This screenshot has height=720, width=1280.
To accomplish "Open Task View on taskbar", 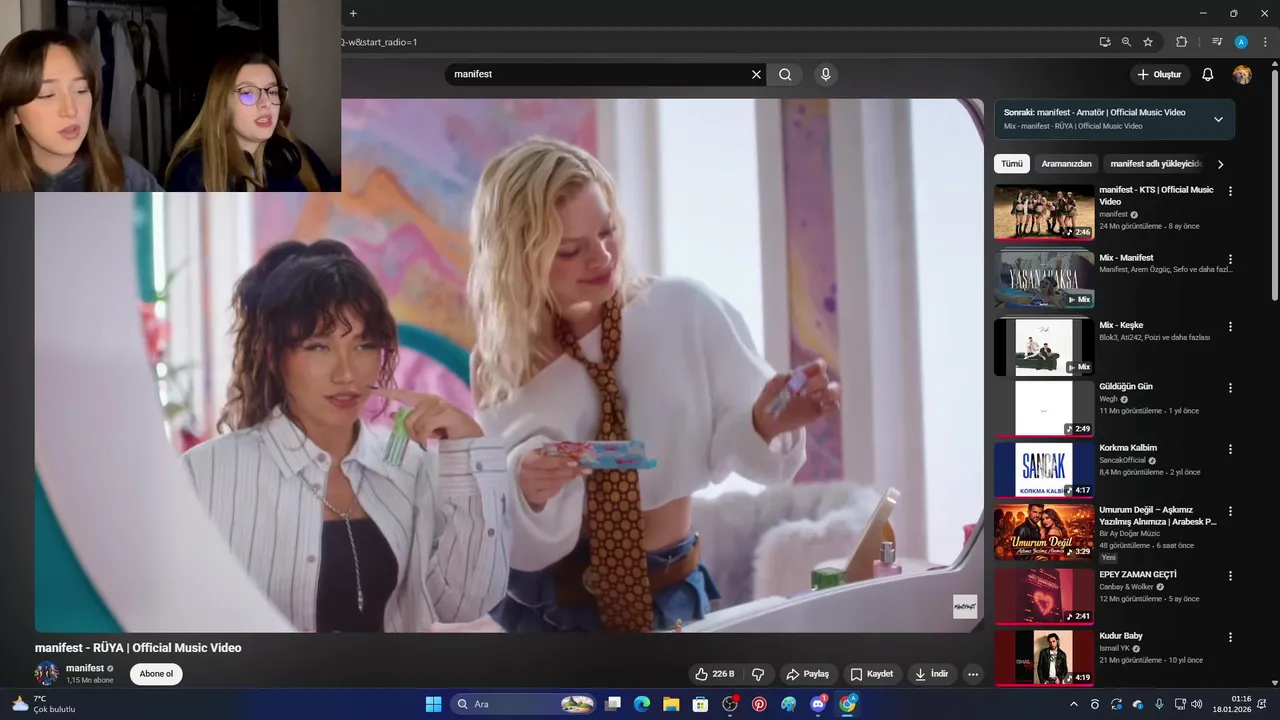I will [613, 704].
